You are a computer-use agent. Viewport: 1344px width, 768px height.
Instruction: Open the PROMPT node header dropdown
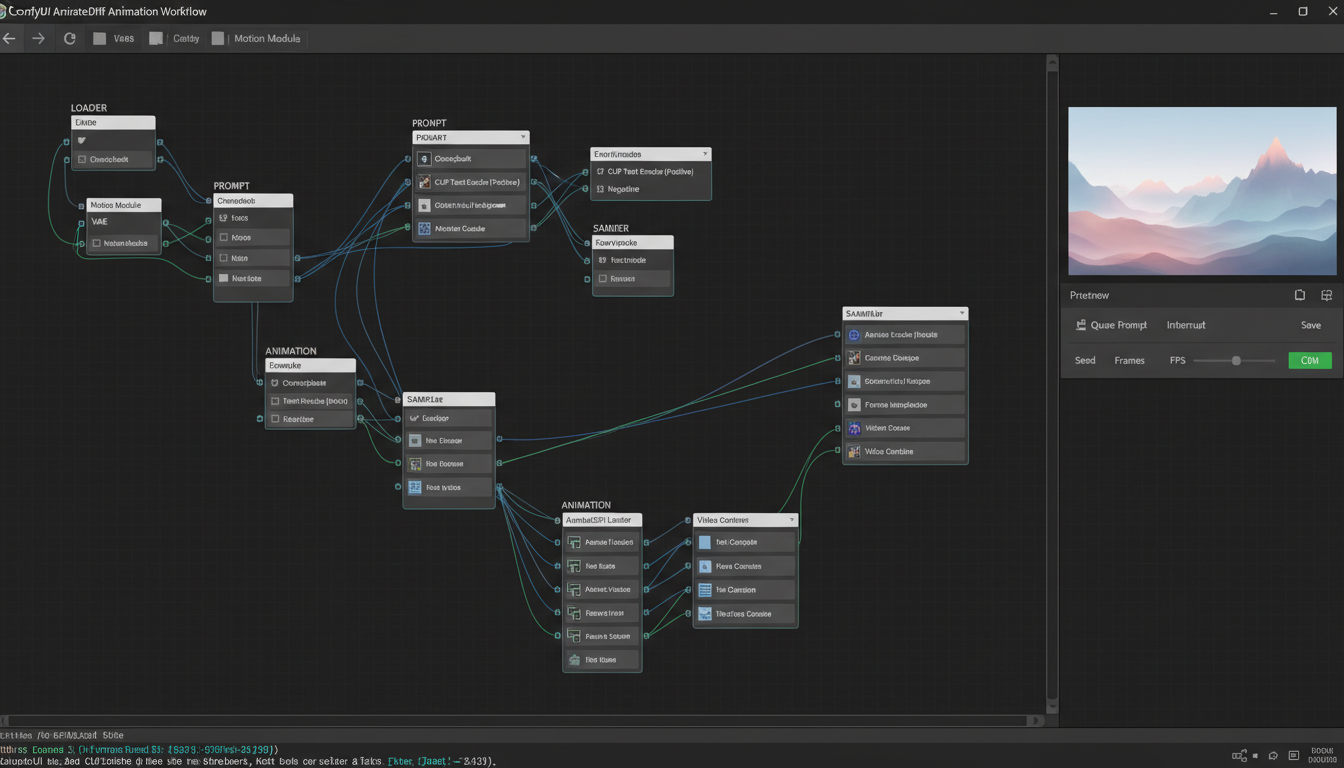pos(524,137)
